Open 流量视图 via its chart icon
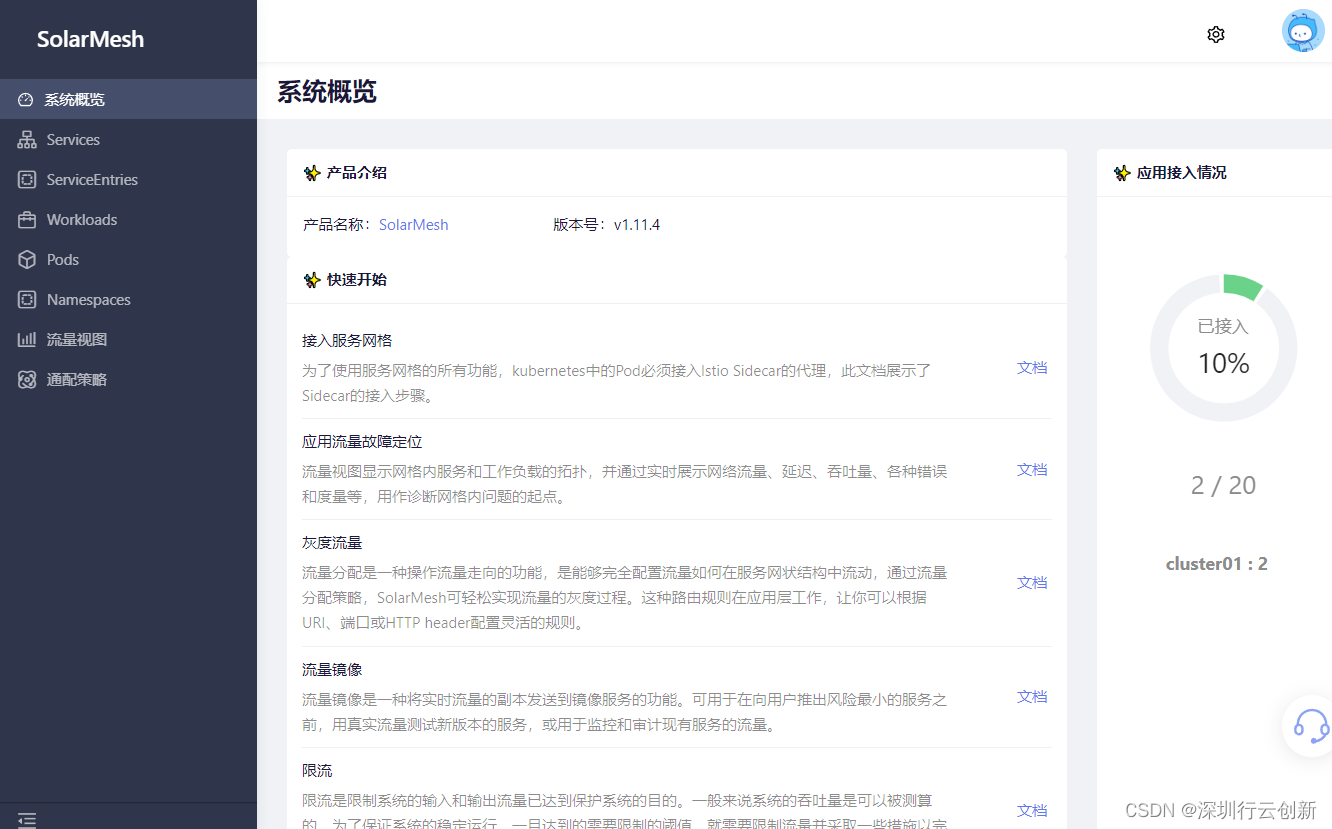The height and width of the screenshot is (829, 1332). click(26, 339)
